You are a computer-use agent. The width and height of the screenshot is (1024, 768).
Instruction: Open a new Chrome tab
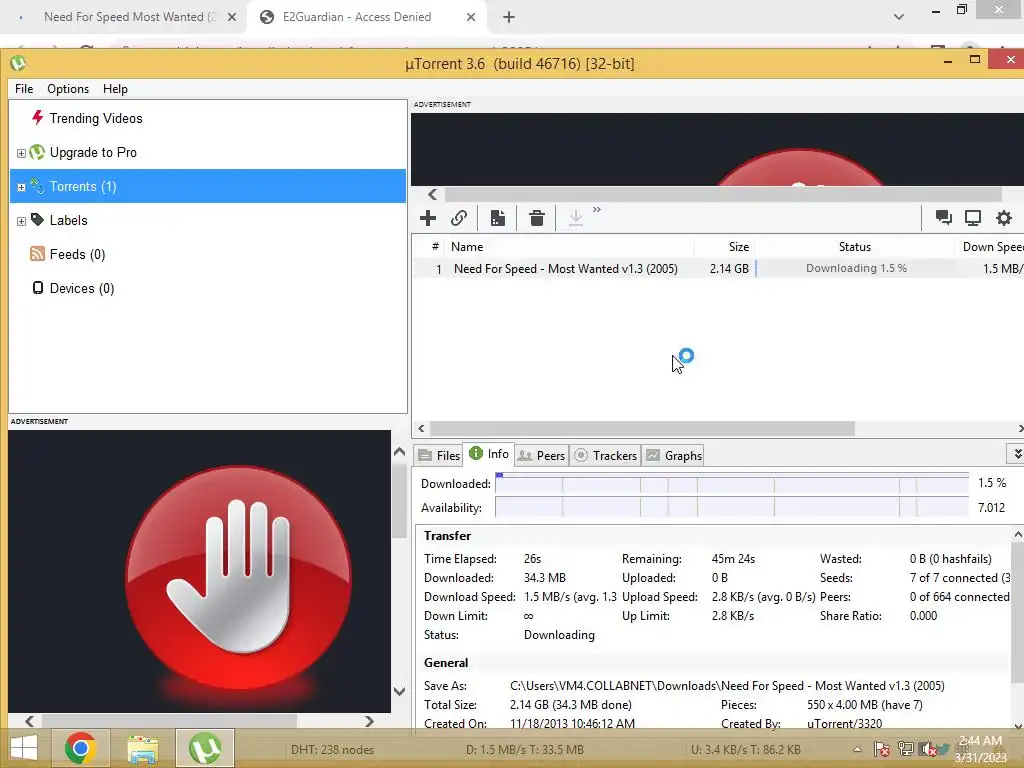[x=509, y=17]
